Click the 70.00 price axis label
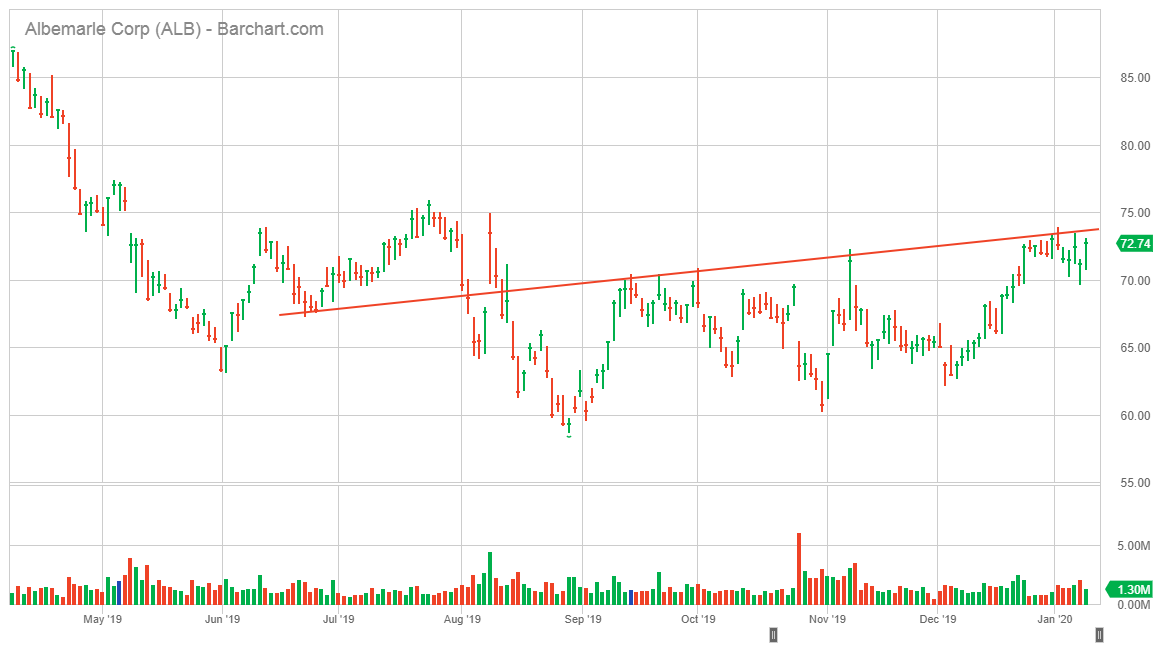Viewport: 1156px width, 650px height. tap(1135, 281)
